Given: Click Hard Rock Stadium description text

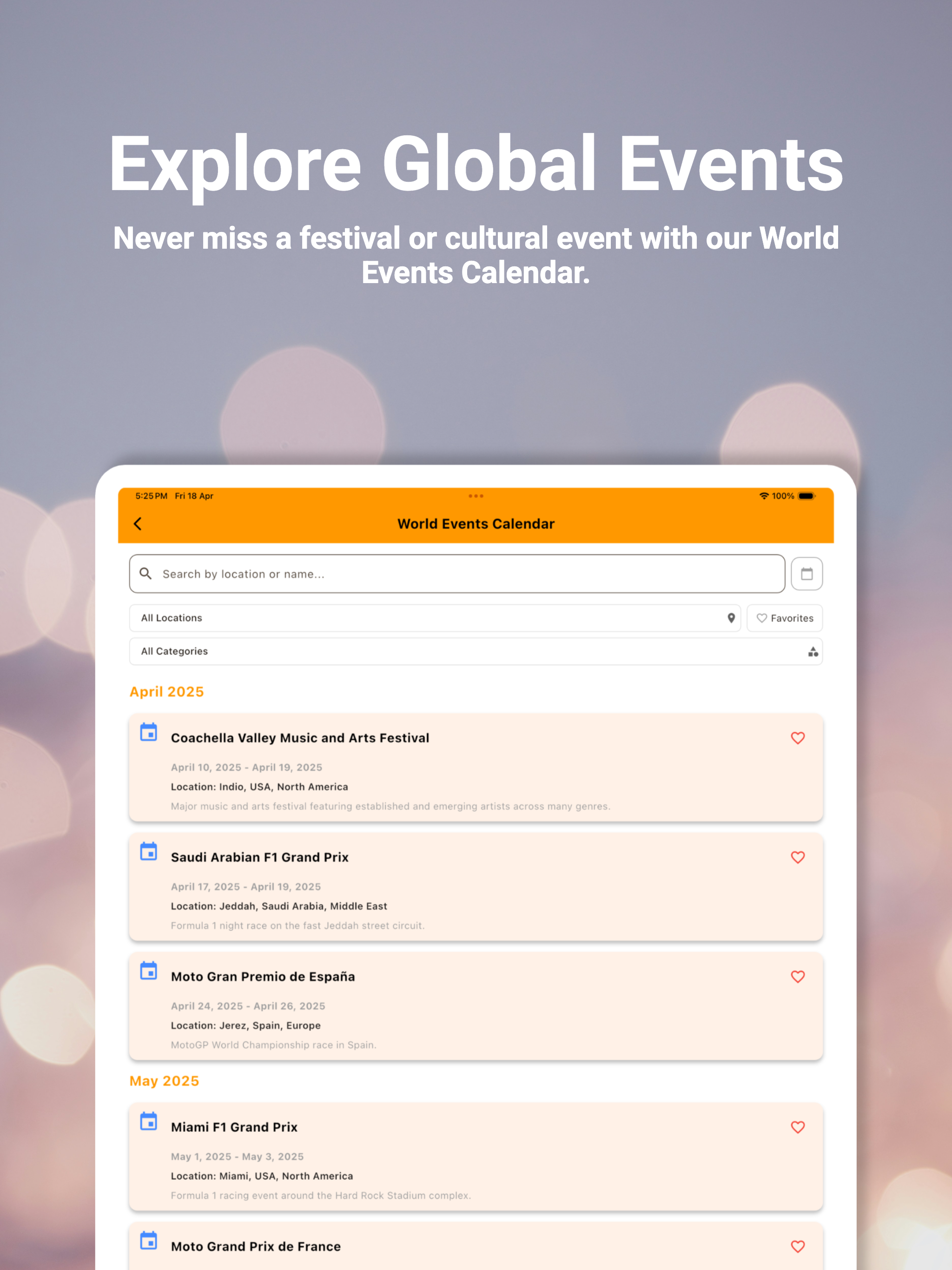Looking at the screenshot, I should (x=320, y=1195).
